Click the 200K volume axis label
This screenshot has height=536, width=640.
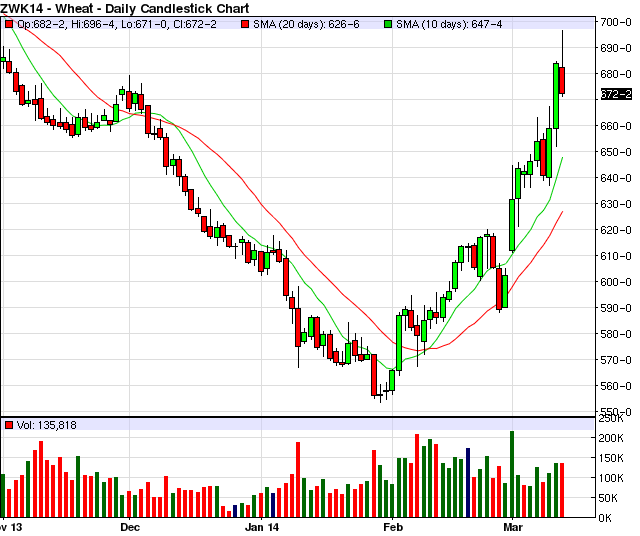[611, 438]
